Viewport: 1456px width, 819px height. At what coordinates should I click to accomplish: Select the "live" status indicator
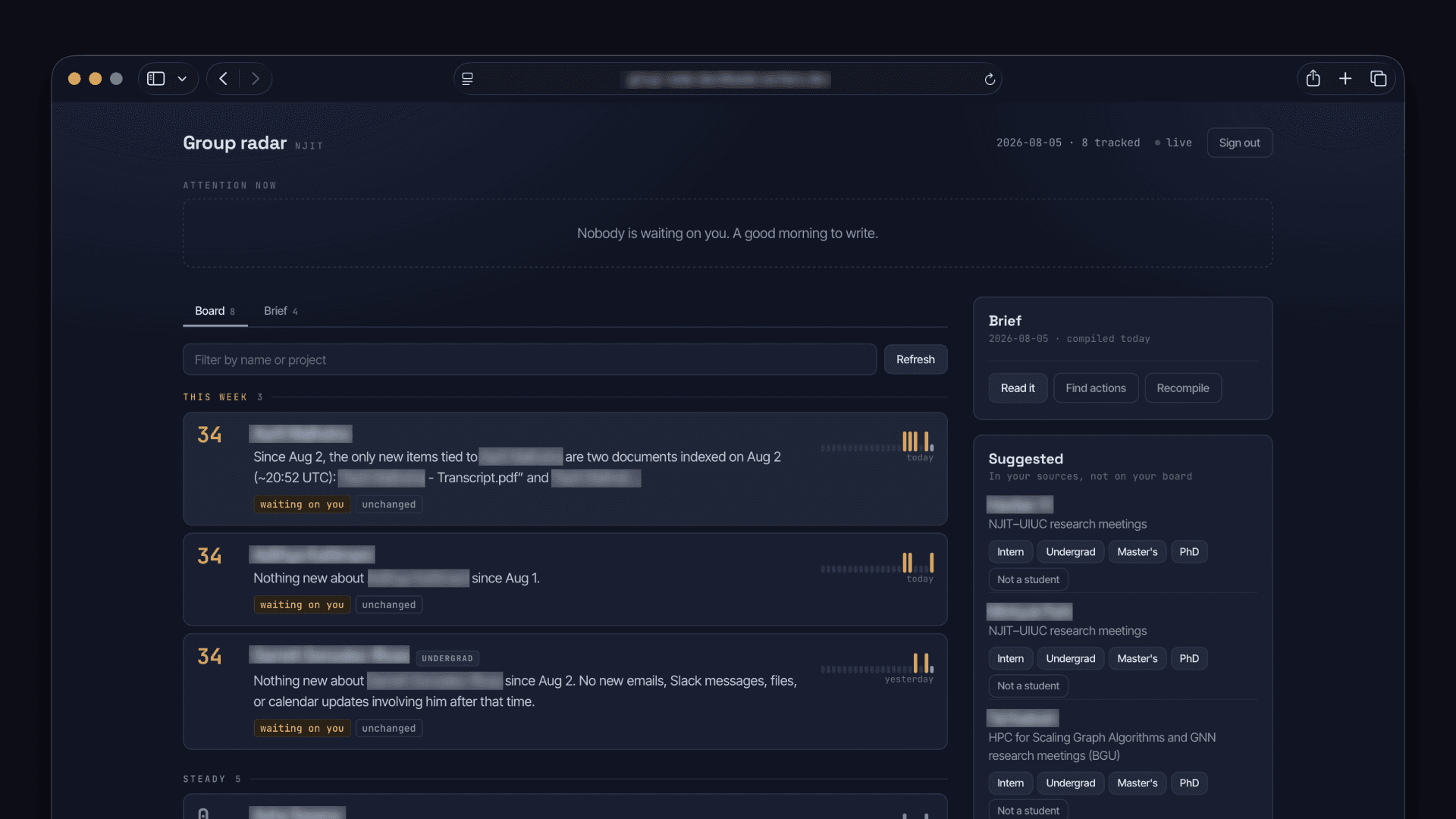(1173, 143)
